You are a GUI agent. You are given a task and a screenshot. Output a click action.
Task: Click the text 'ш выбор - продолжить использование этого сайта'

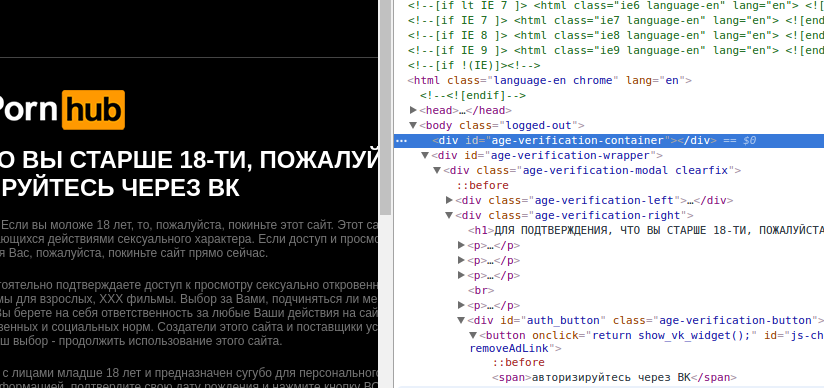[141, 340]
